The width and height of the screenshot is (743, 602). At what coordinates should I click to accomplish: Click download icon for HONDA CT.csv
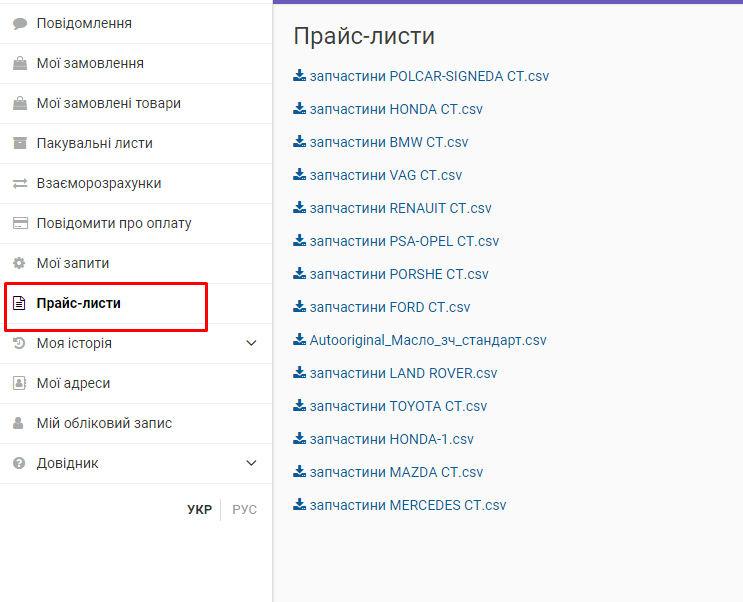point(299,109)
